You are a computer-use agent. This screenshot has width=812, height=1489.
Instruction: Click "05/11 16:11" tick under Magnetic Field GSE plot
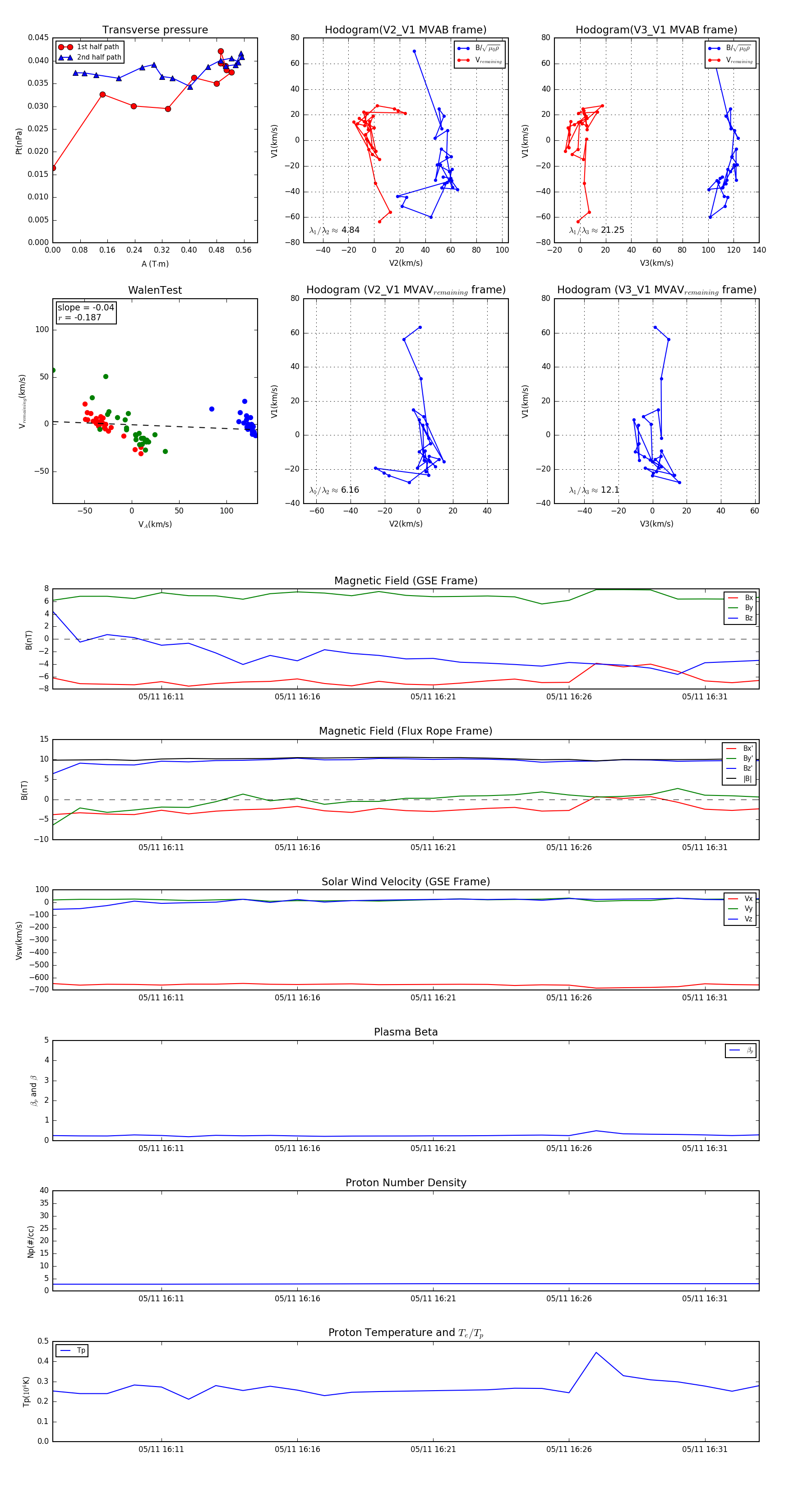point(161,697)
